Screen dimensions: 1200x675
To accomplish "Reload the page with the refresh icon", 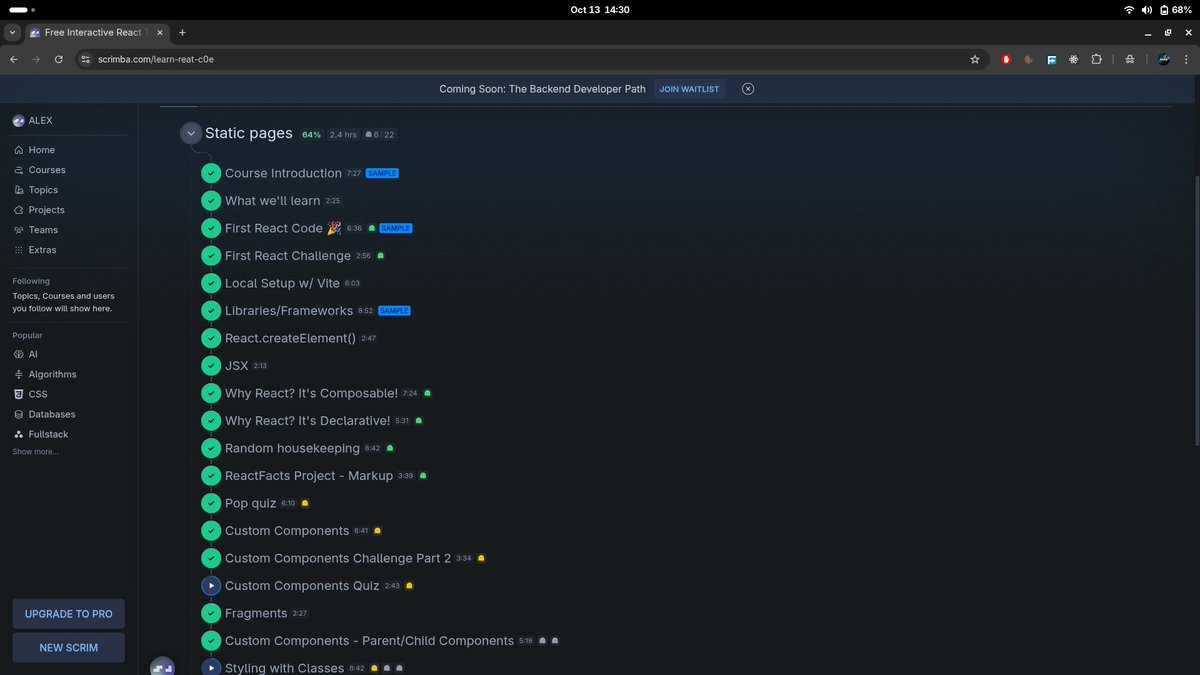I will click(x=59, y=59).
